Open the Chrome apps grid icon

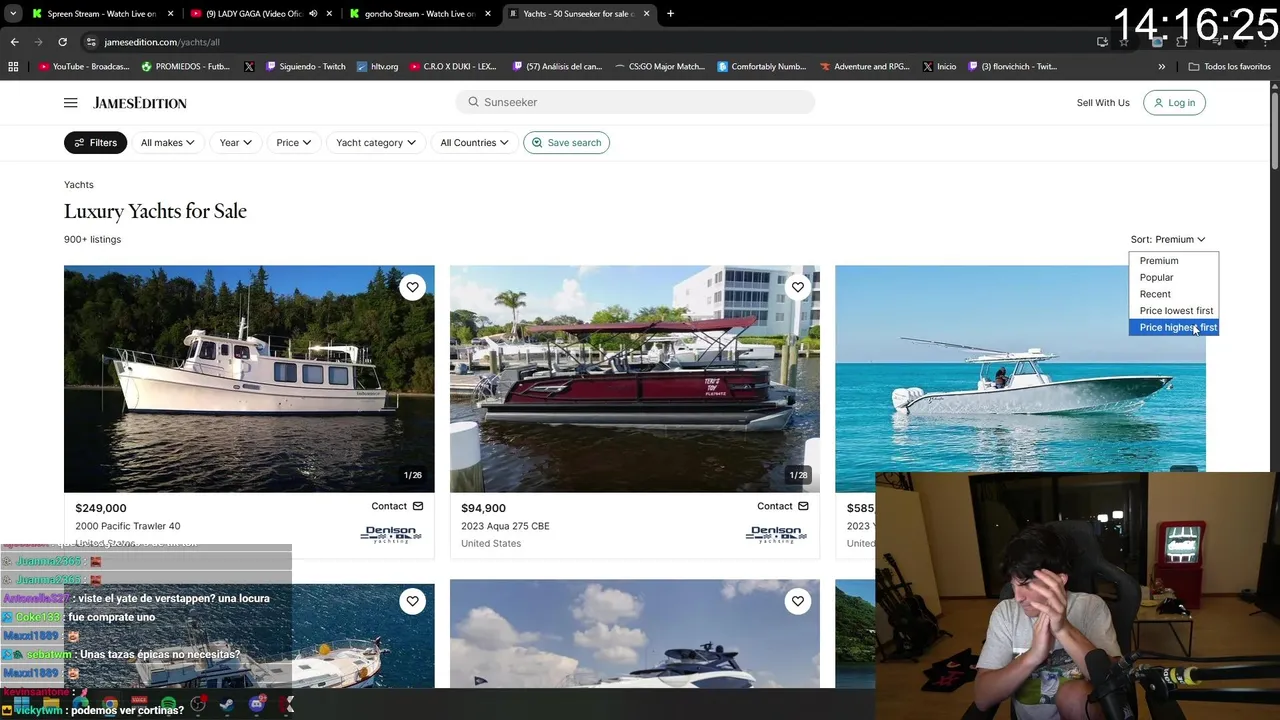13,67
